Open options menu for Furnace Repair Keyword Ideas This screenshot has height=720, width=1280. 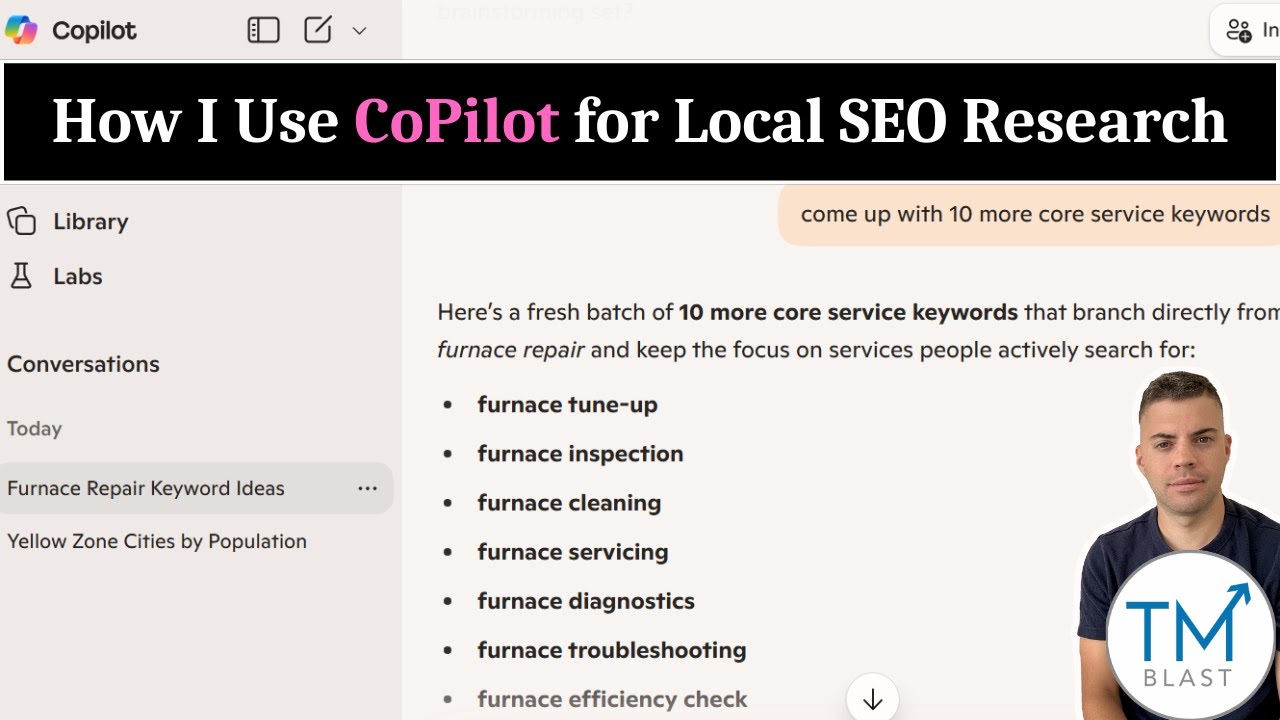[x=368, y=488]
